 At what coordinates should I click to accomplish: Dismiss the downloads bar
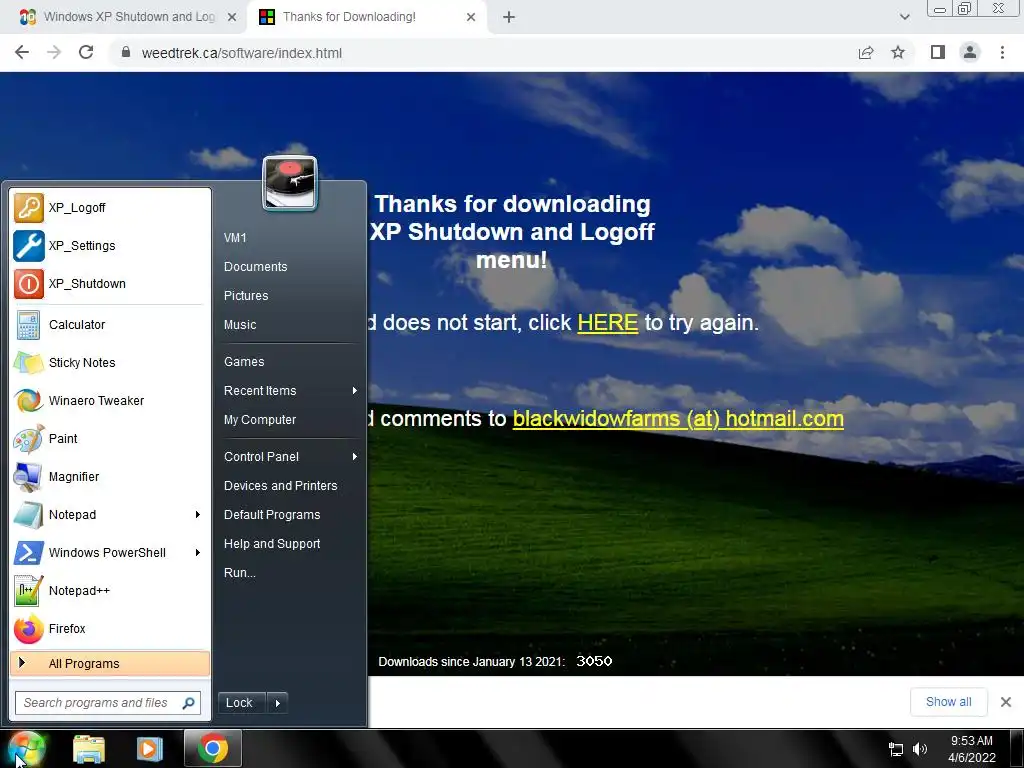click(x=1006, y=702)
